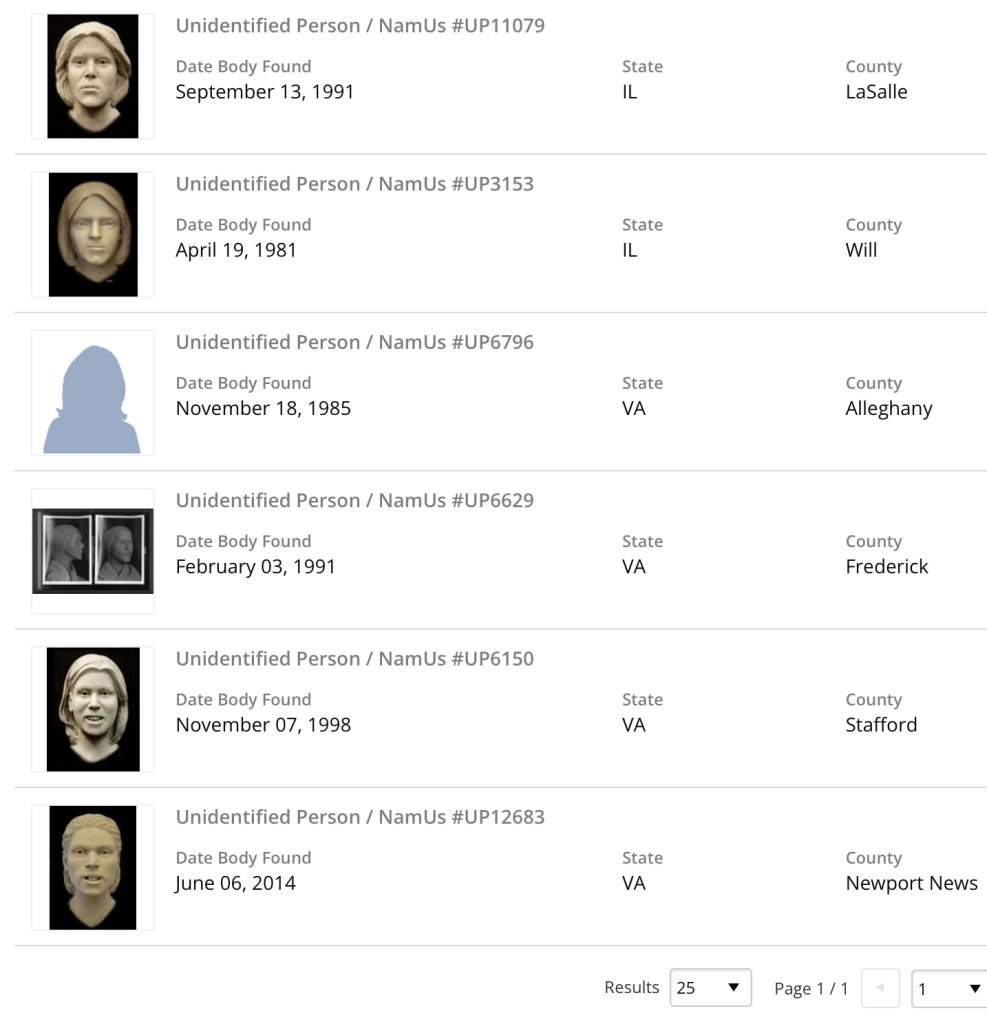Open thumbnail for case UP12683
This screenshot has width=987, height=1024.
92,867
